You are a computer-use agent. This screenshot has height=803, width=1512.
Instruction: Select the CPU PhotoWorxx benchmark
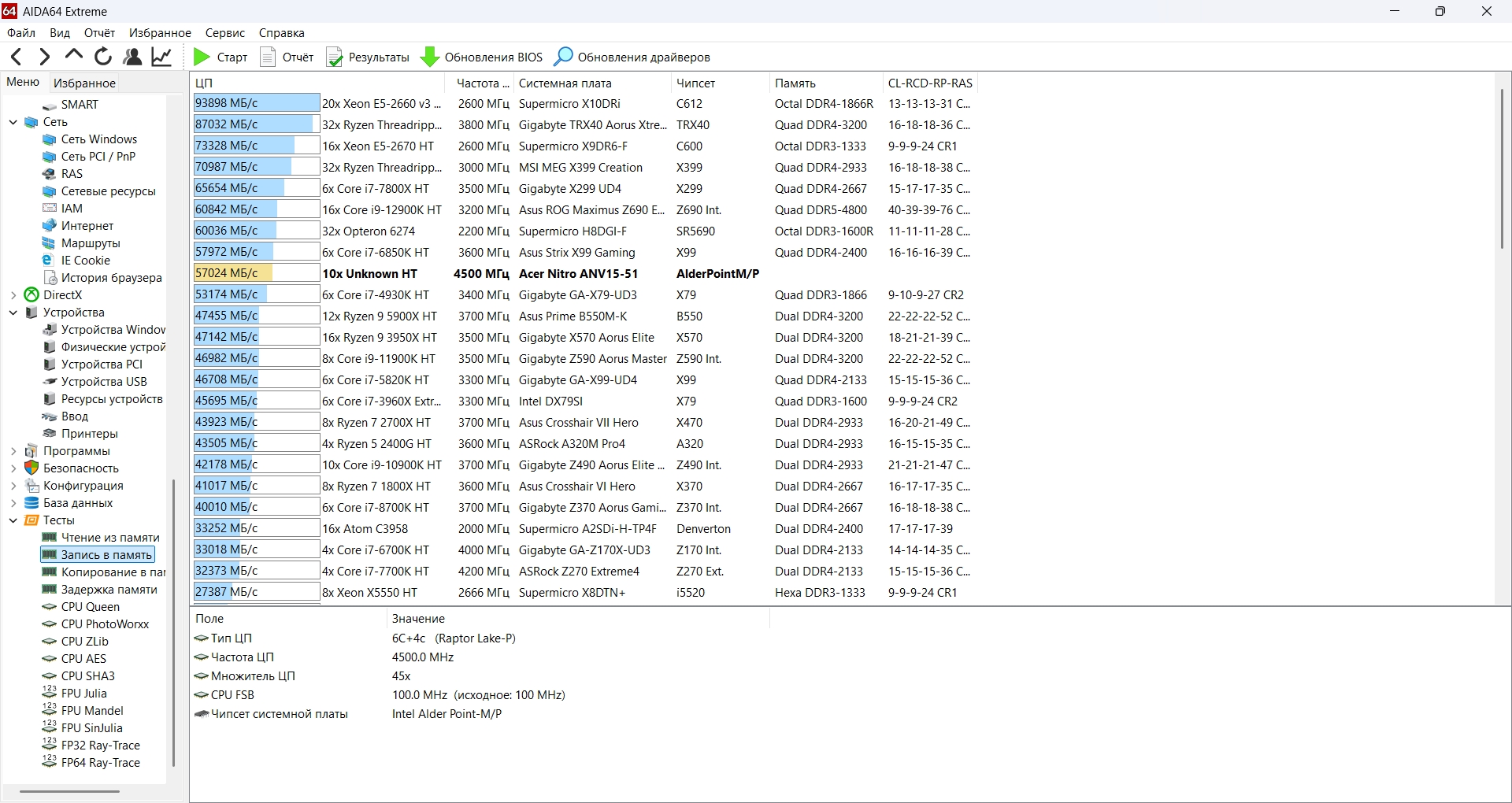tap(95, 624)
